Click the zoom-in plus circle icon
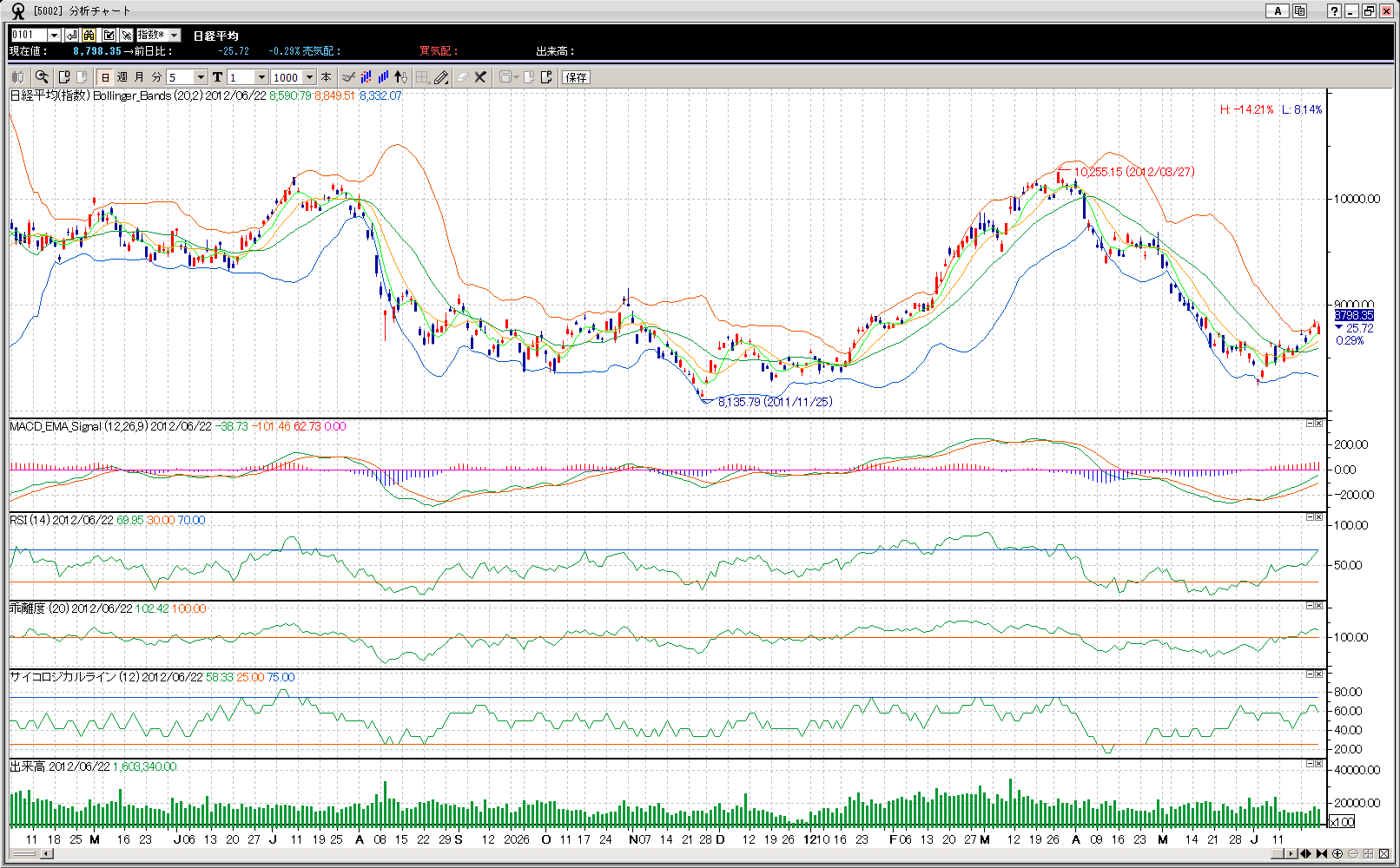The width and height of the screenshot is (1400, 868). tap(1337, 854)
